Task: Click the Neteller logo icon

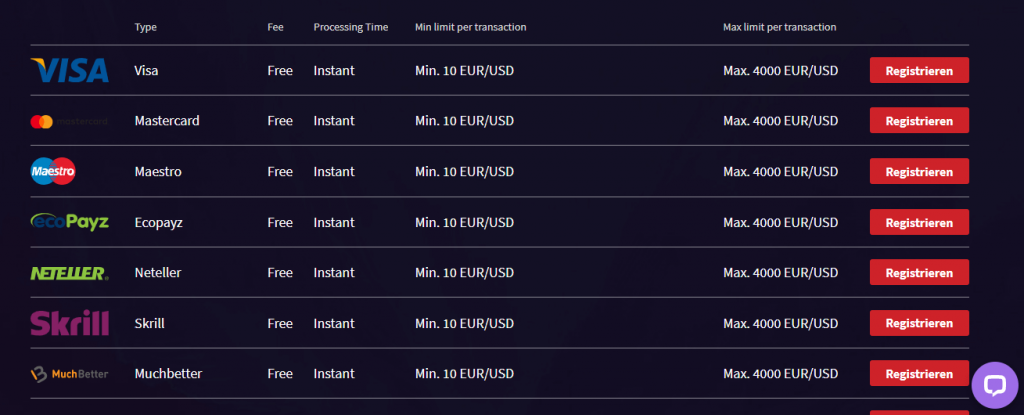Action: (x=70, y=273)
